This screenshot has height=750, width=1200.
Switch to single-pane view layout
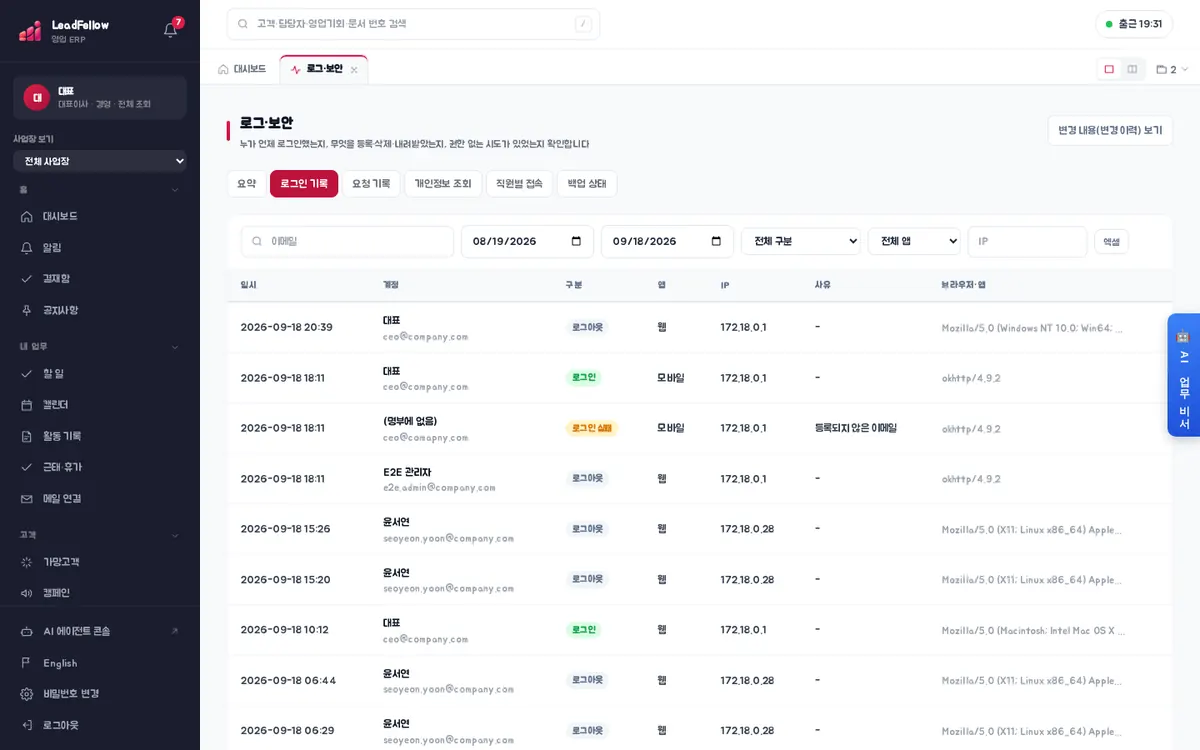(1109, 70)
